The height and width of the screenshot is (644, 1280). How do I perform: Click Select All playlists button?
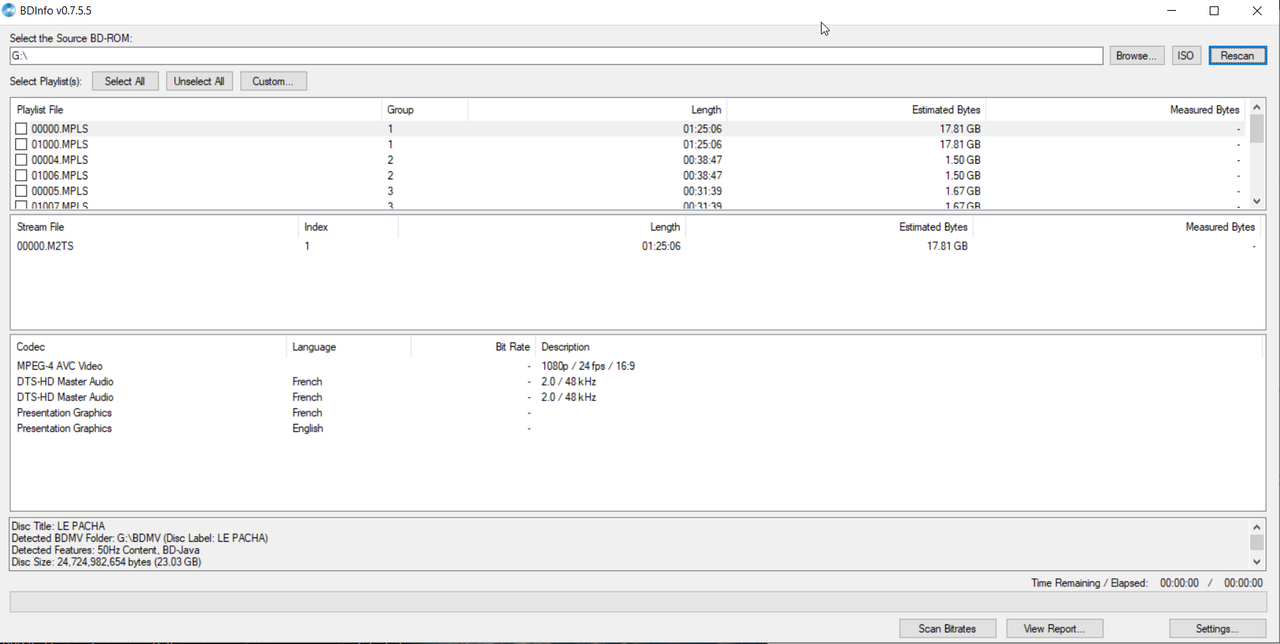point(125,81)
